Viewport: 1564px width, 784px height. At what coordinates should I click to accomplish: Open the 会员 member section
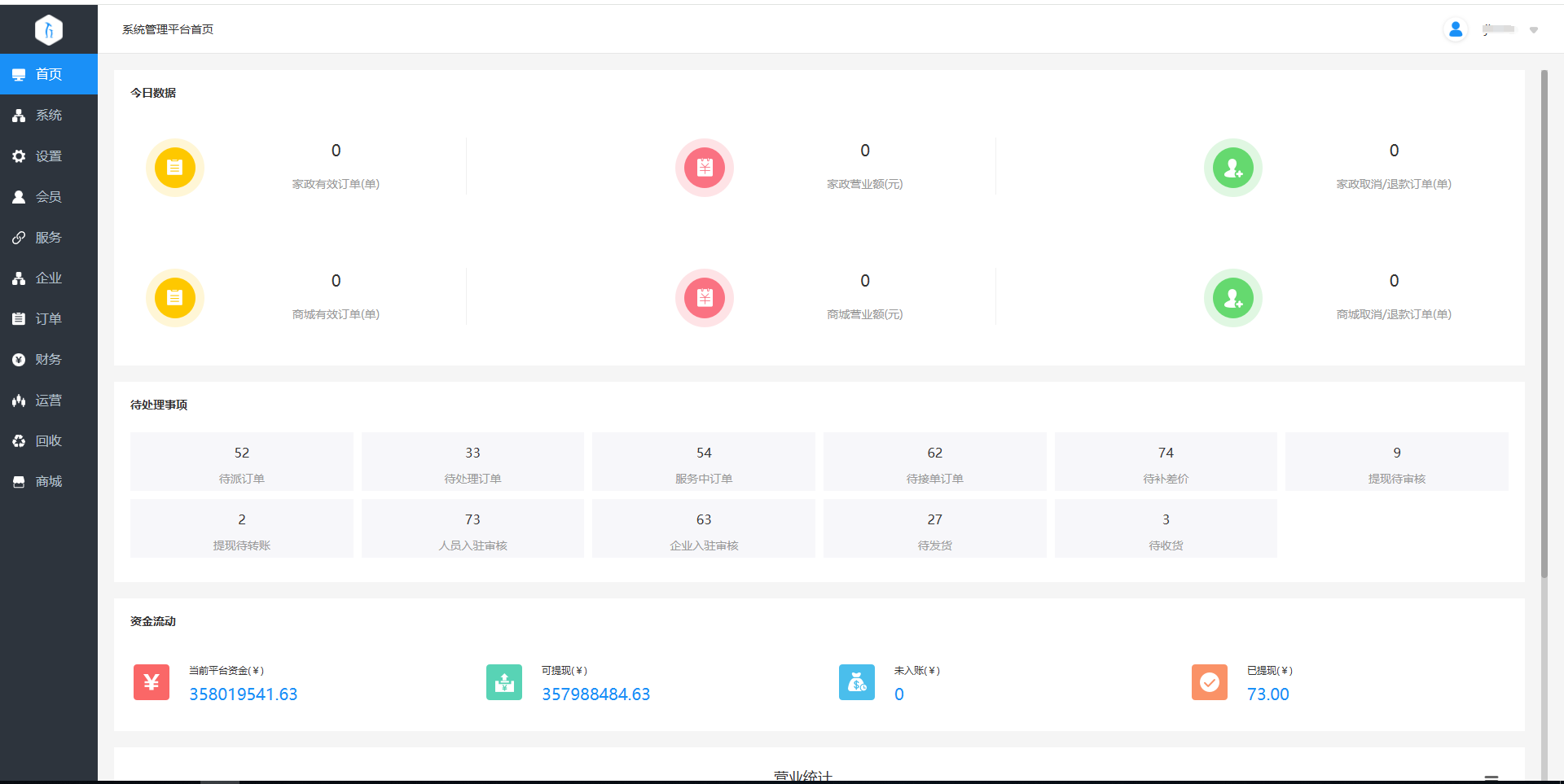(49, 196)
